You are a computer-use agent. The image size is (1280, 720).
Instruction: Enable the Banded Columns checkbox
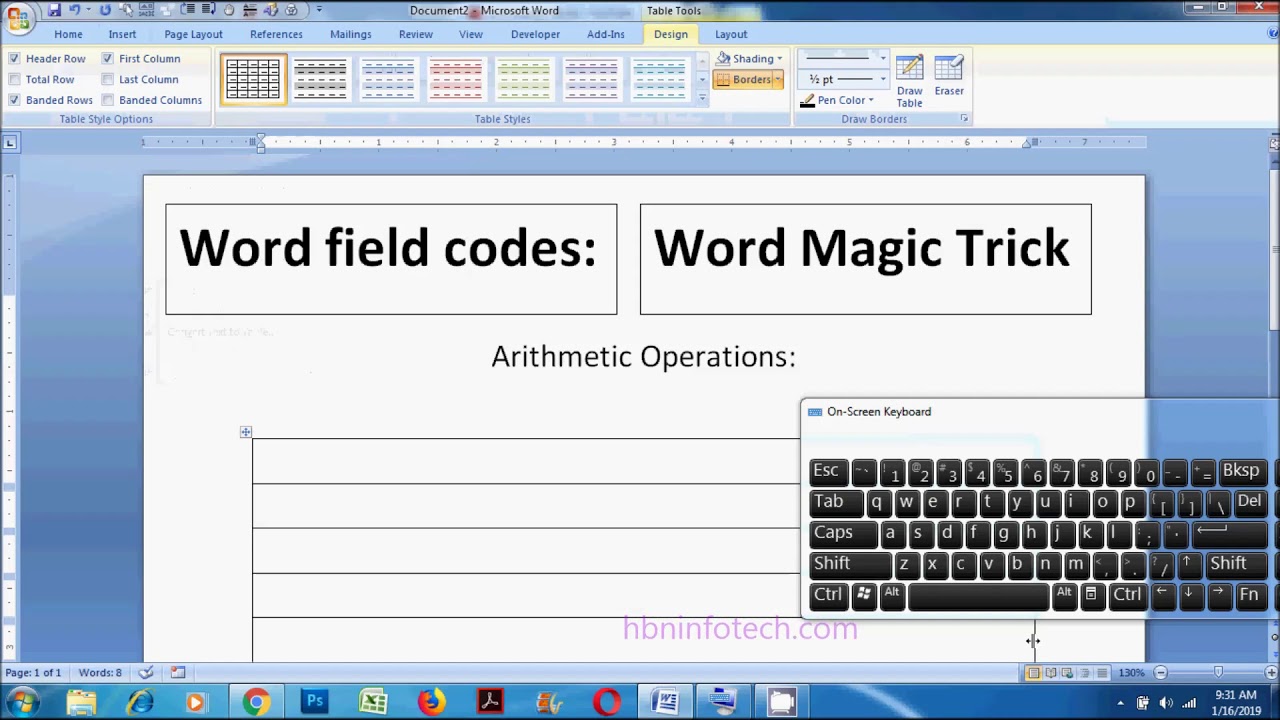(x=107, y=100)
